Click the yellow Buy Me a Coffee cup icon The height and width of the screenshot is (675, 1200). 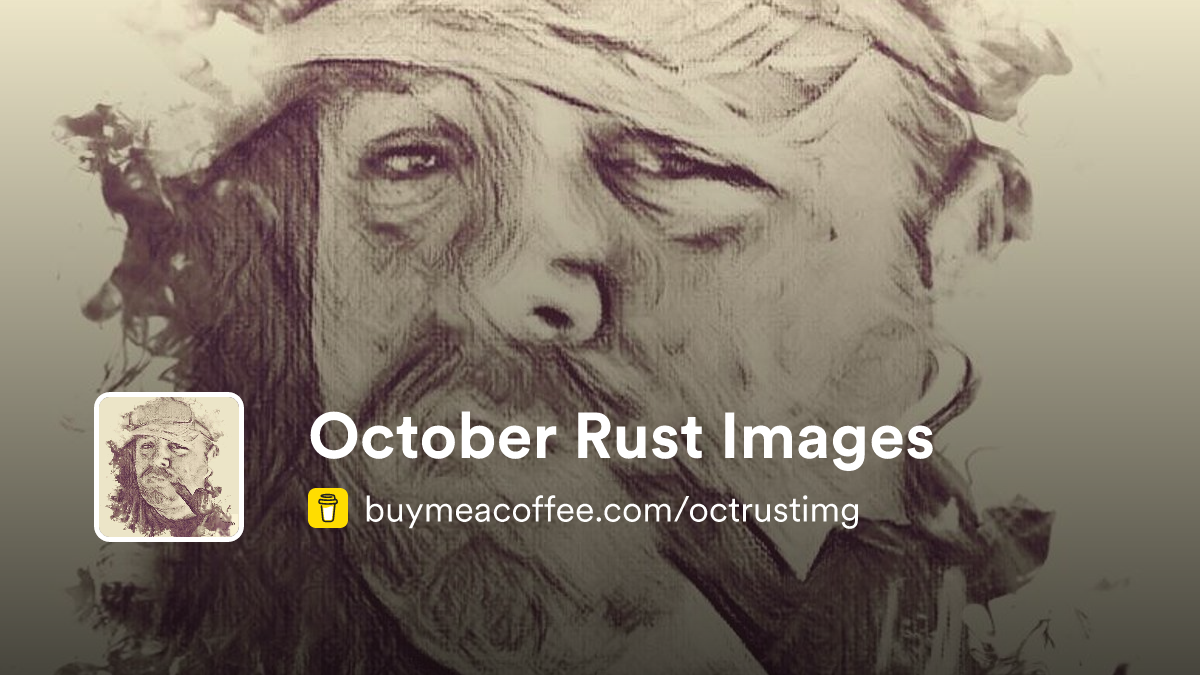click(328, 508)
